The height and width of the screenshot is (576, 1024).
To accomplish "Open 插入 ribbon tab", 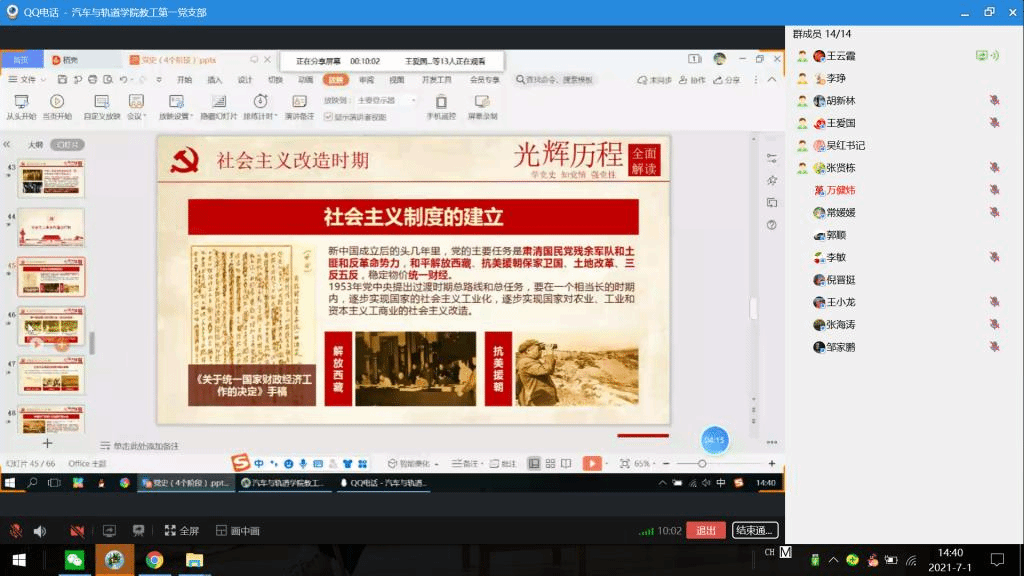I will [x=215, y=80].
